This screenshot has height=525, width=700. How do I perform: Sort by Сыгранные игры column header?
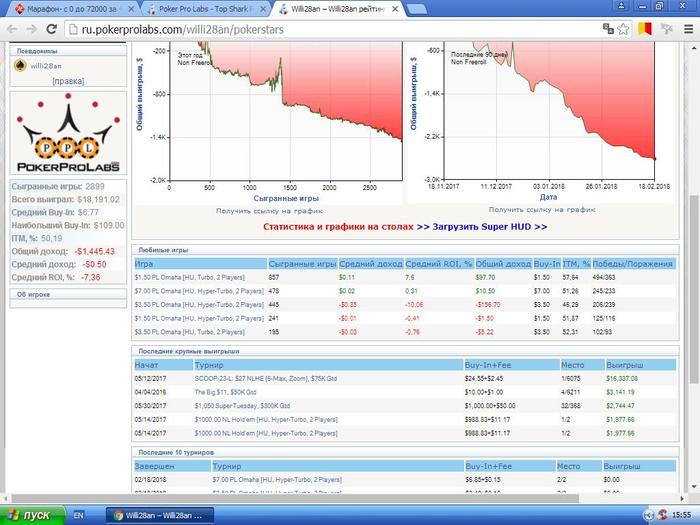click(302, 264)
